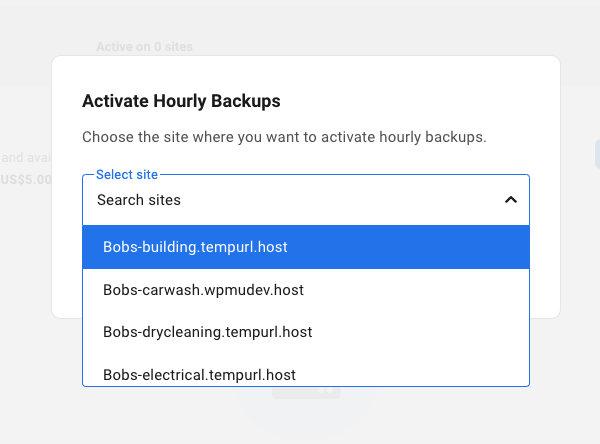Viewport: 600px width, 444px height.
Task: Select the Bobs-electrical.tempurl.host entry
Action: pos(199,374)
